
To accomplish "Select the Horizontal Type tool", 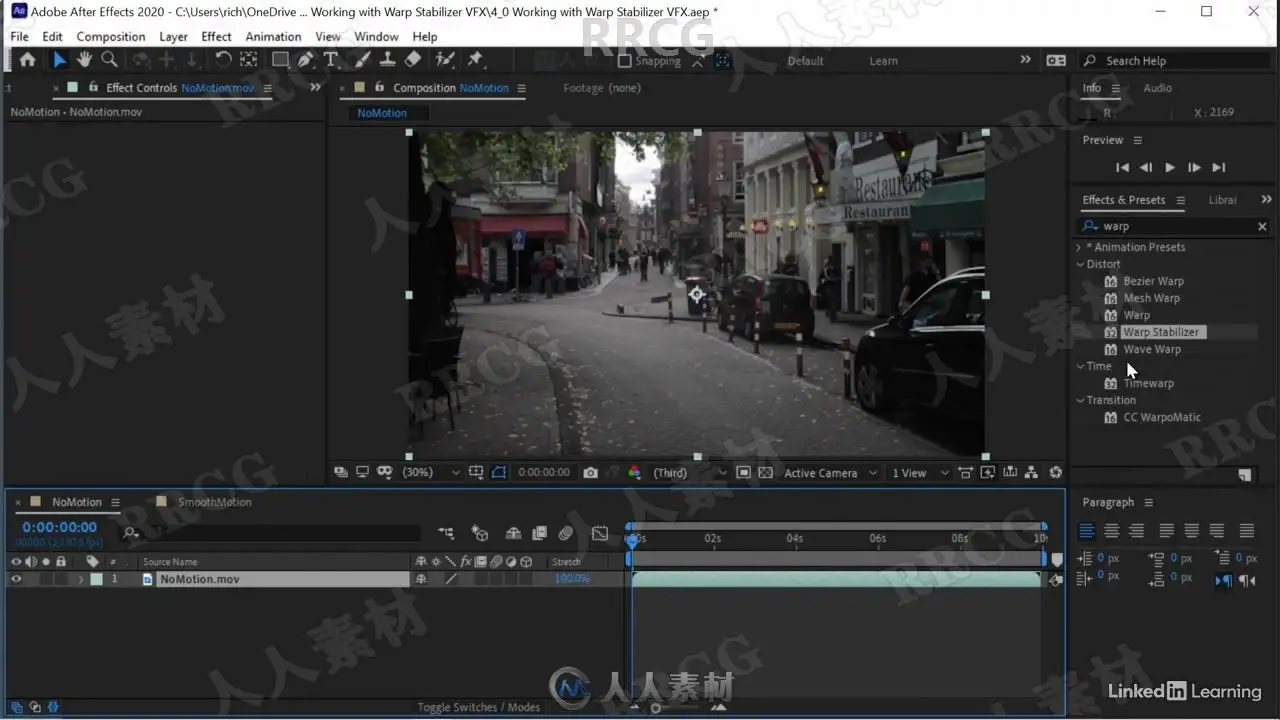I will point(331,60).
